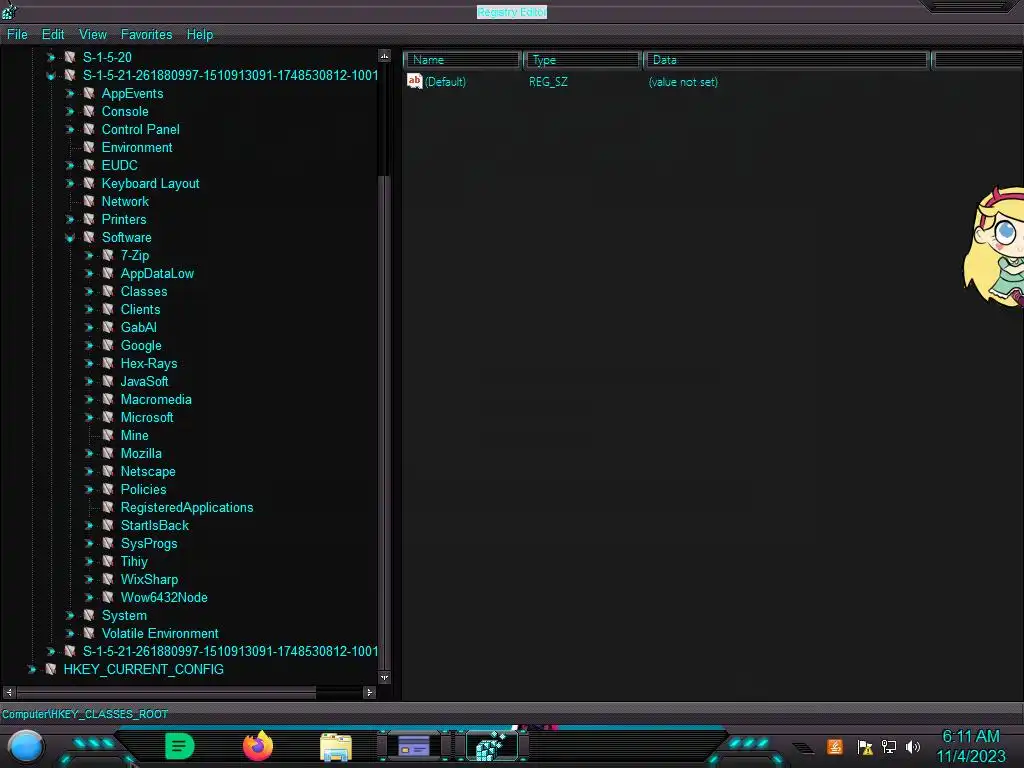The width and height of the screenshot is (1024, 768).
Task: Open File Explorer from the taskbar
Action: point(336,747)
